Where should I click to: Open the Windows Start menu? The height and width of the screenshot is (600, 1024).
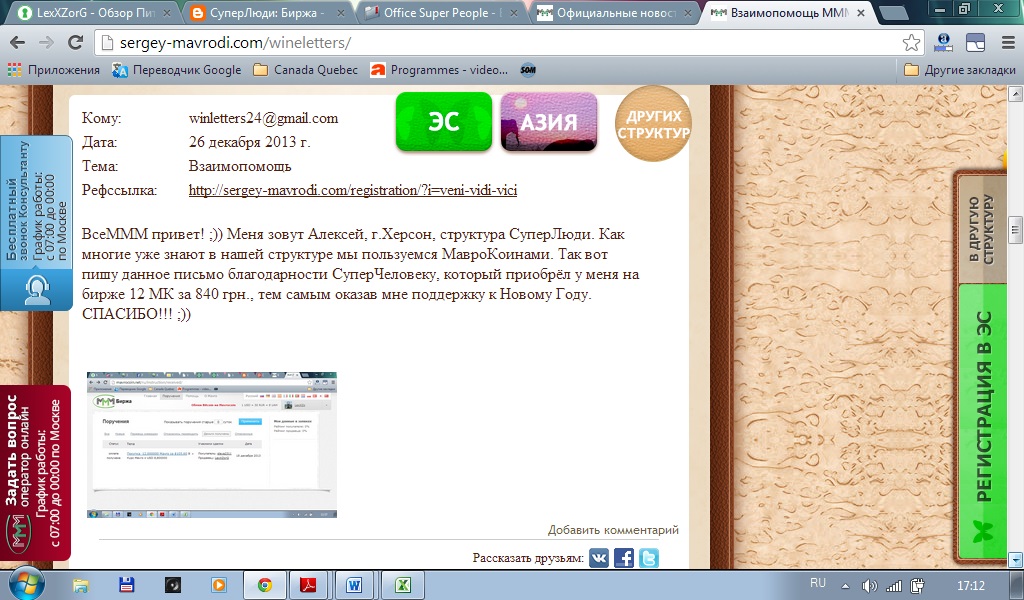(26, 584)
